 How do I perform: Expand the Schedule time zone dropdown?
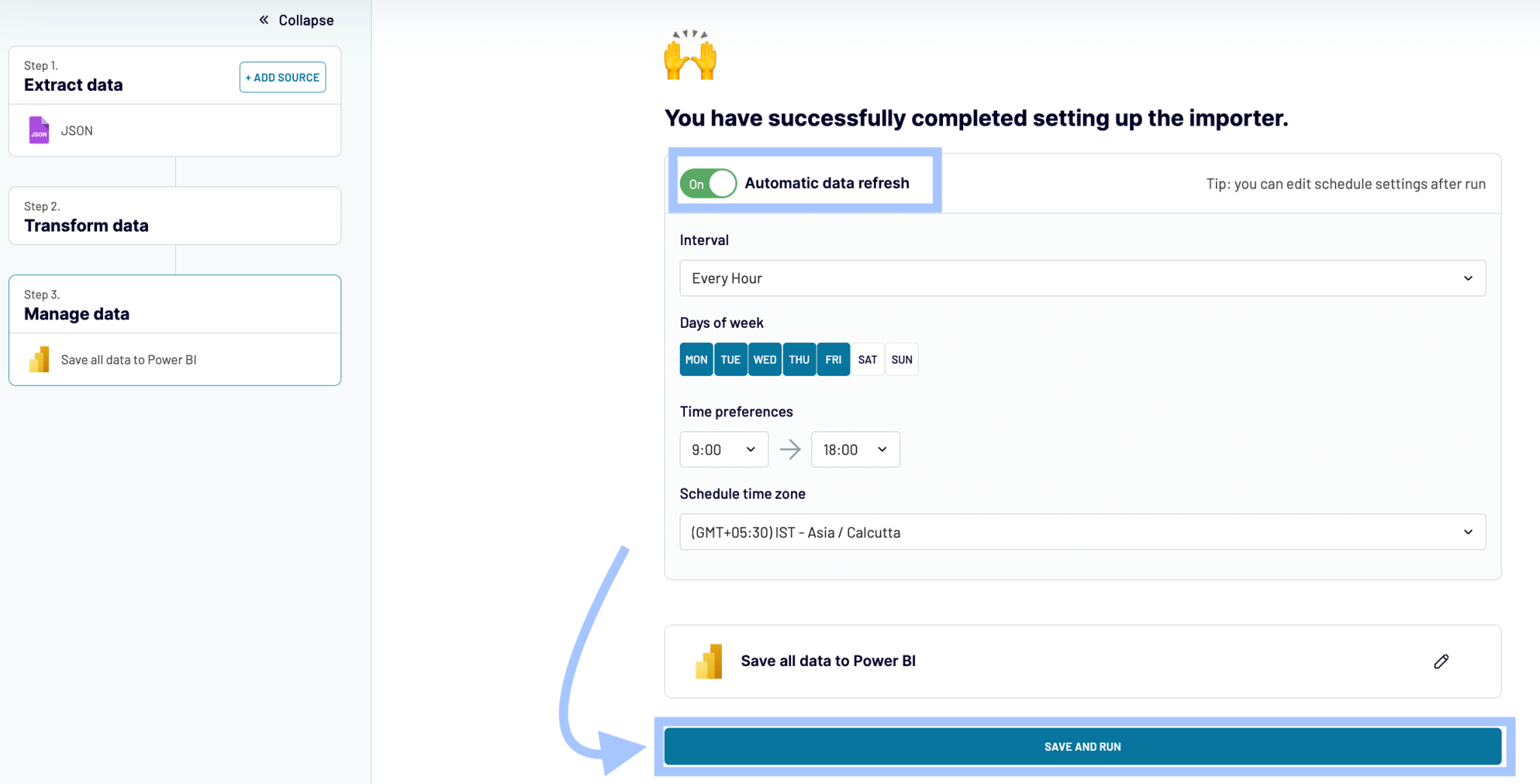click(1082, 532)
